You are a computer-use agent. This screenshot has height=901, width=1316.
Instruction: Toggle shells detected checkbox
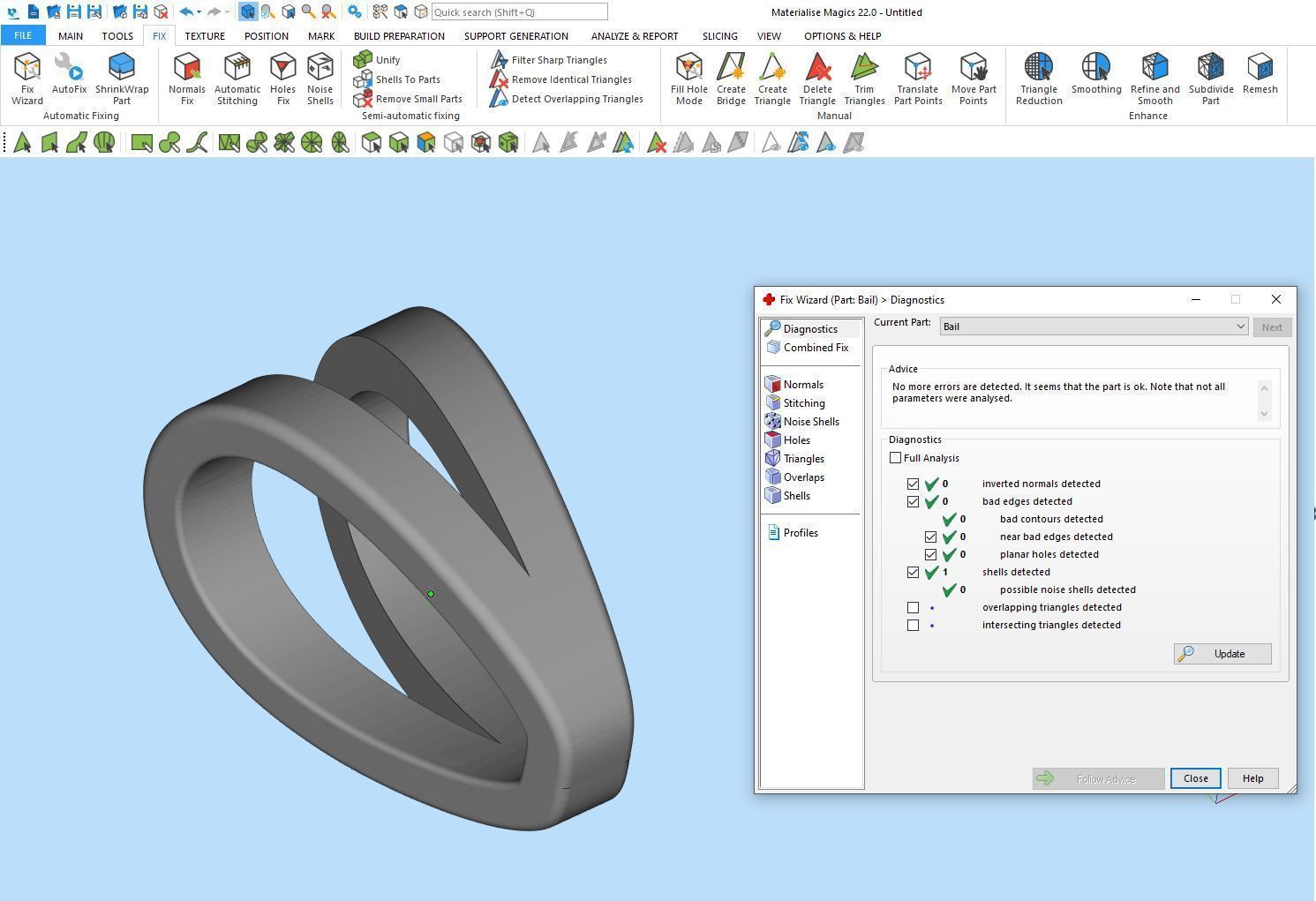pos(914,572)
